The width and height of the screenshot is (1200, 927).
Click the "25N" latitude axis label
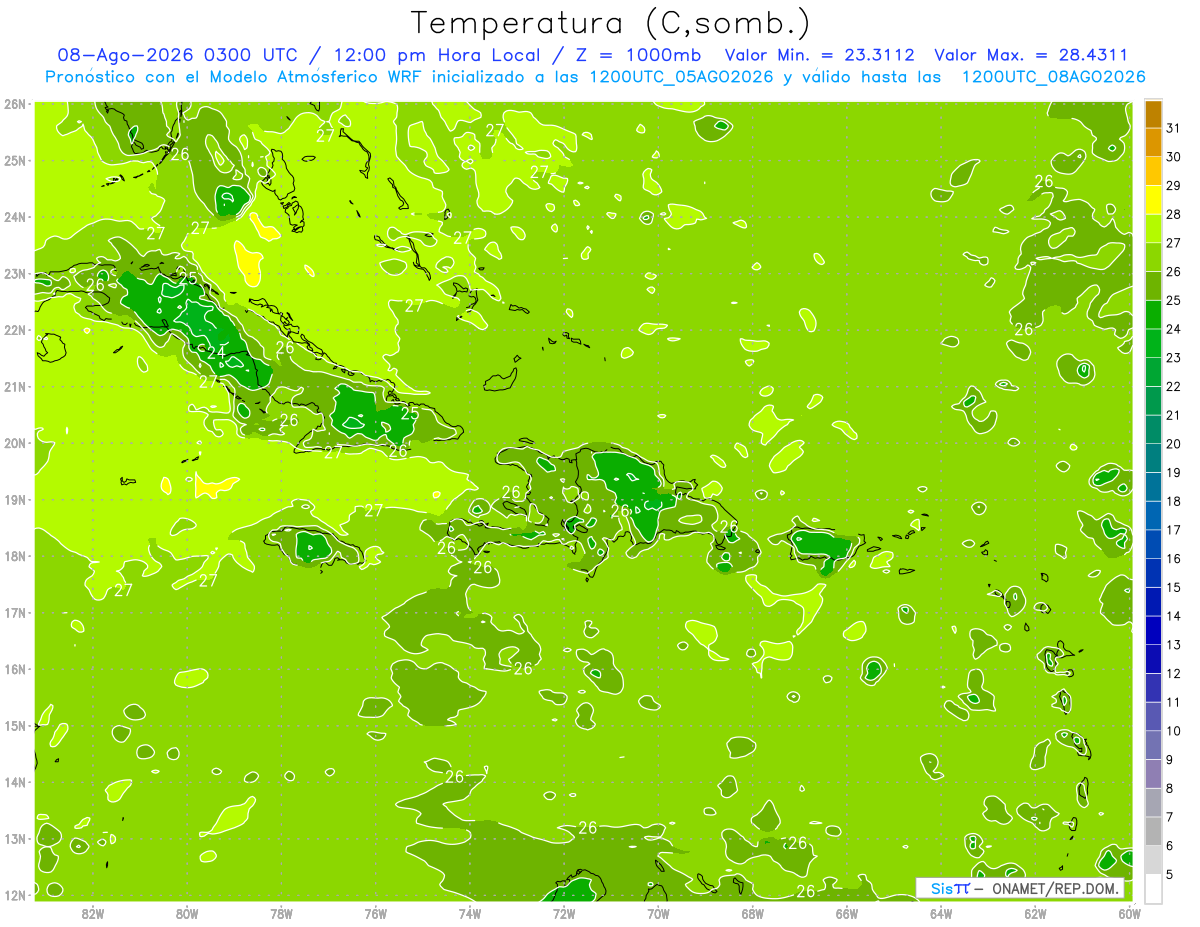(x=14, y=161)
